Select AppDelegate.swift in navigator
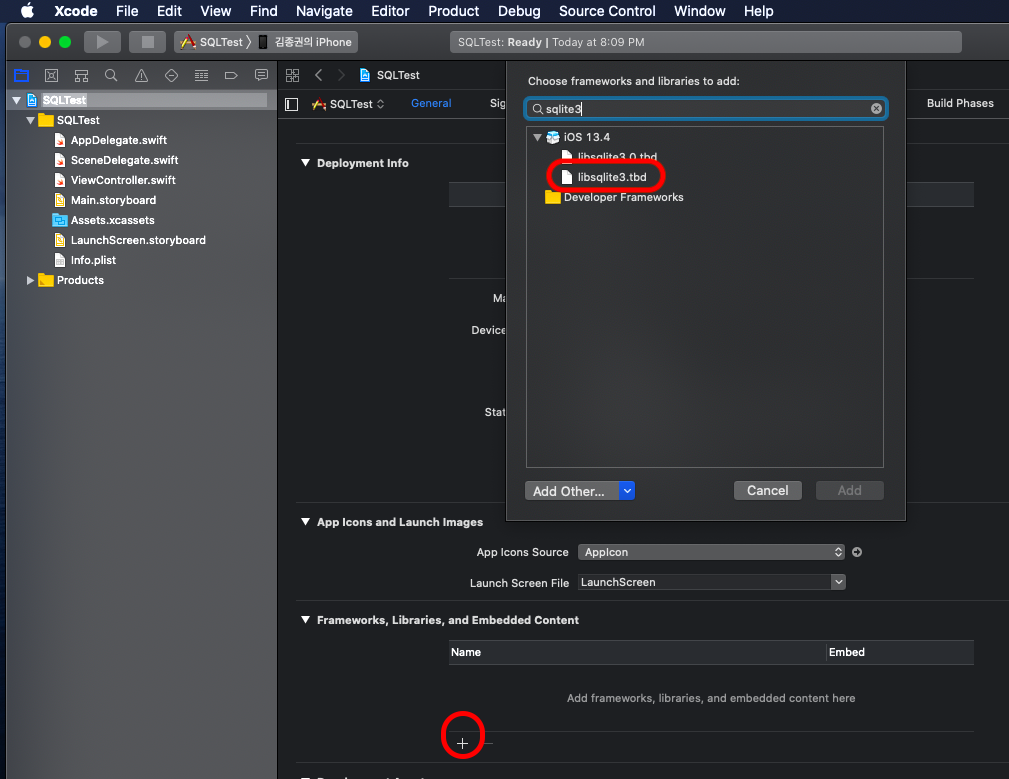Image resolution: width=1009 pixels, height=779 pixels. tap(118, 140)
